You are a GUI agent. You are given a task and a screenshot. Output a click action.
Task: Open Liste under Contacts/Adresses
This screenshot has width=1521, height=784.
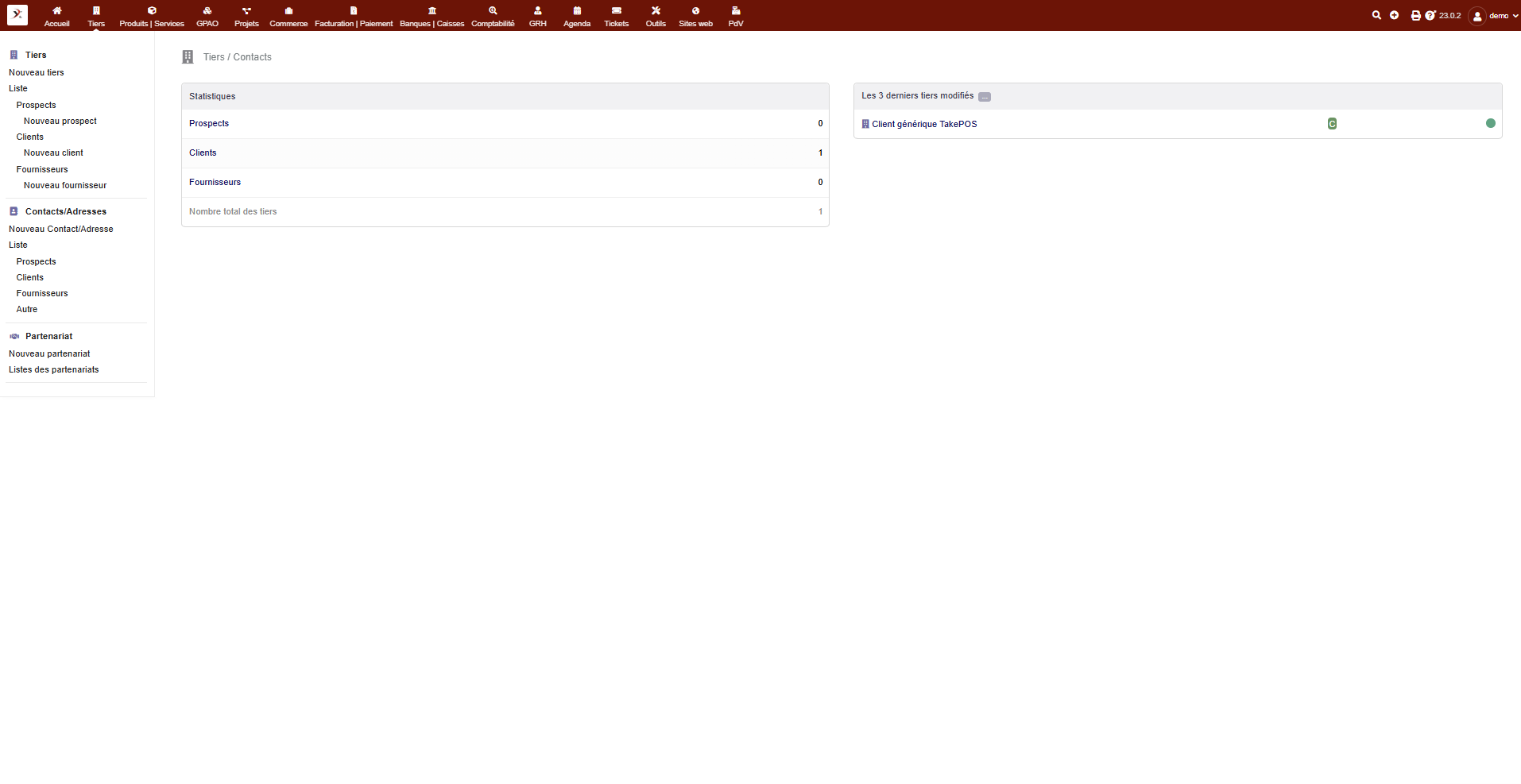[18, 245]
